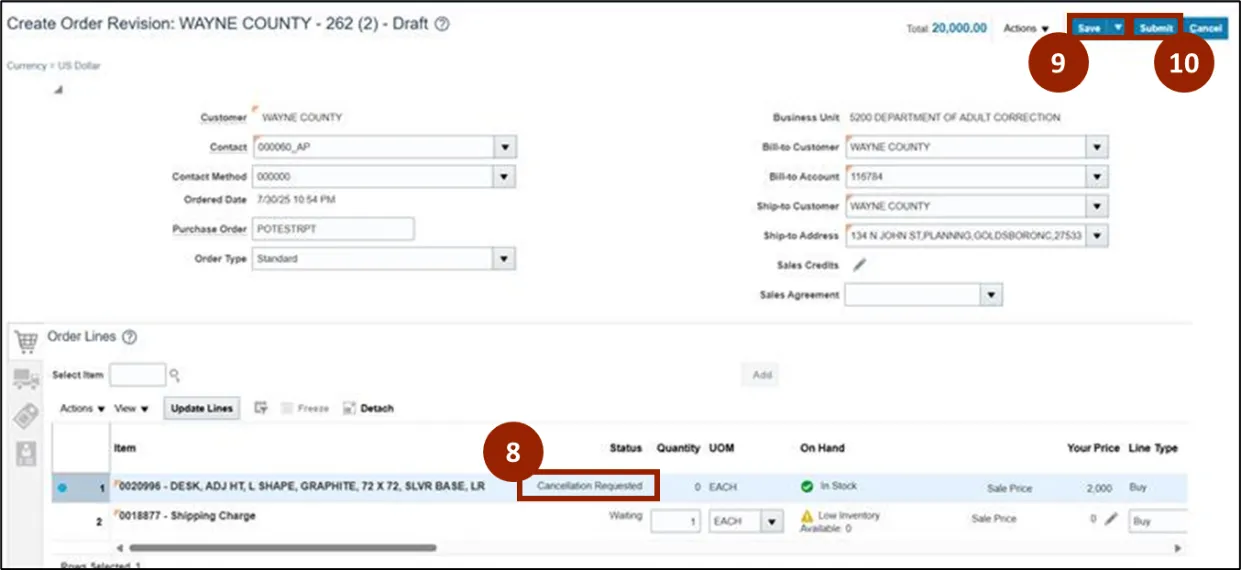Click help icon next to Order Lines
Viewport: 1241px width, 570px height.
[129, 337]
